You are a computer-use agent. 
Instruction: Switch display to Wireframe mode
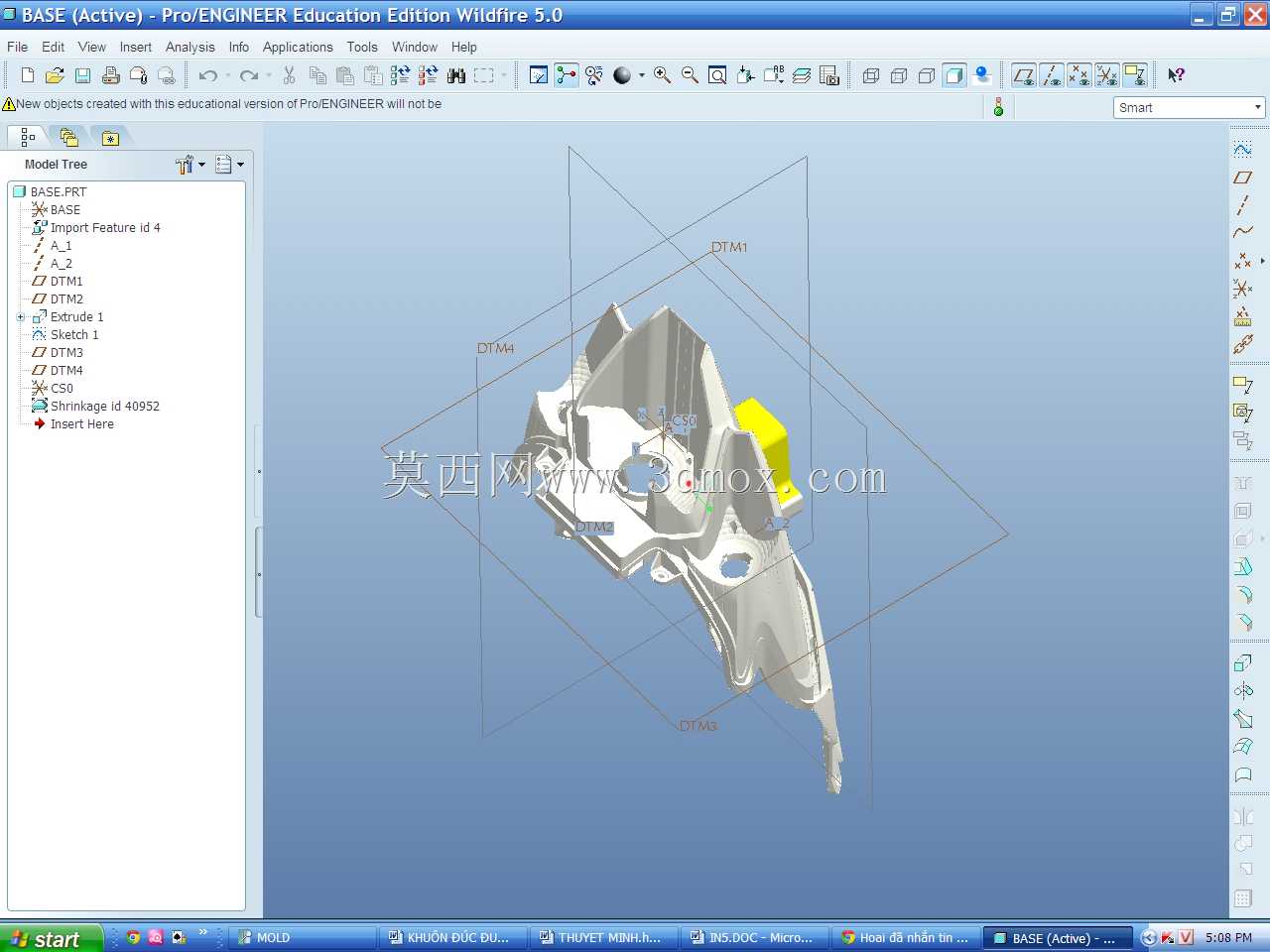[871, 75]
